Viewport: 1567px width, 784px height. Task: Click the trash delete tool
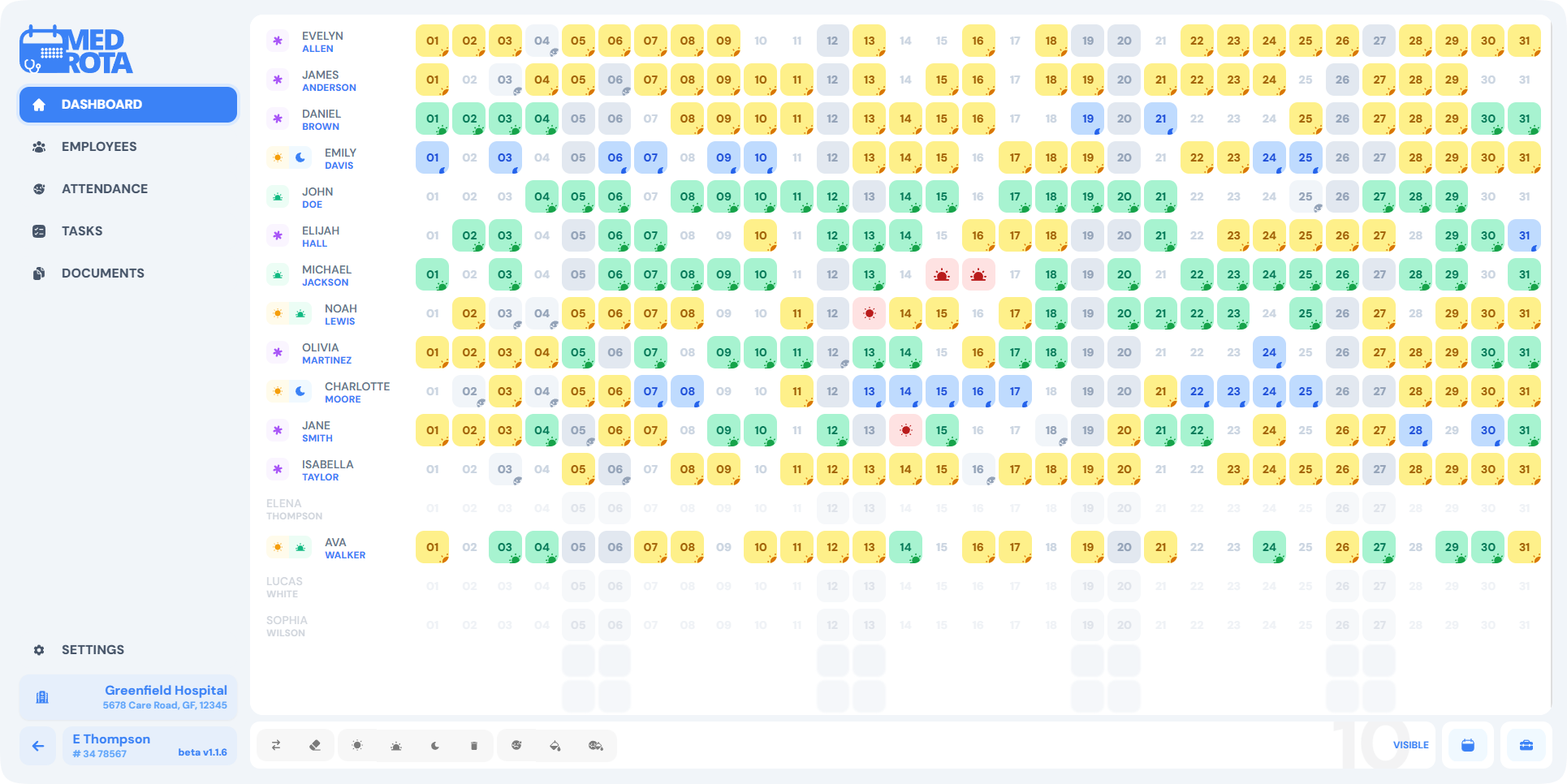tap(475, 746)
